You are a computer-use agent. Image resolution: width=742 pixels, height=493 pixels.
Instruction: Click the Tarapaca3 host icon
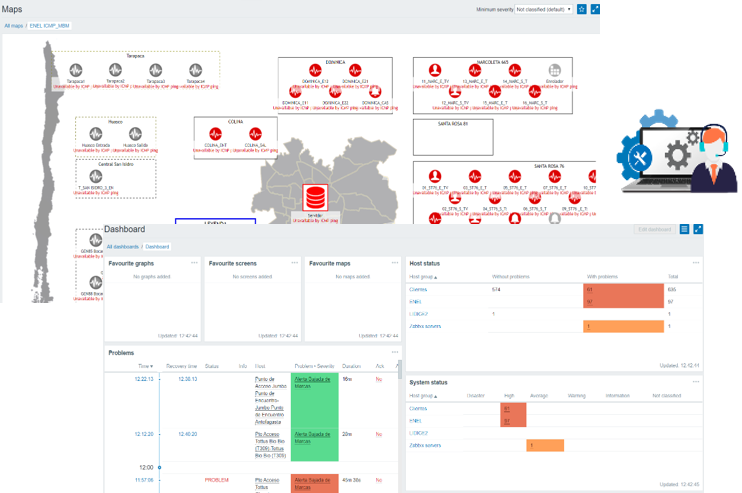click(x=156, y=70)
